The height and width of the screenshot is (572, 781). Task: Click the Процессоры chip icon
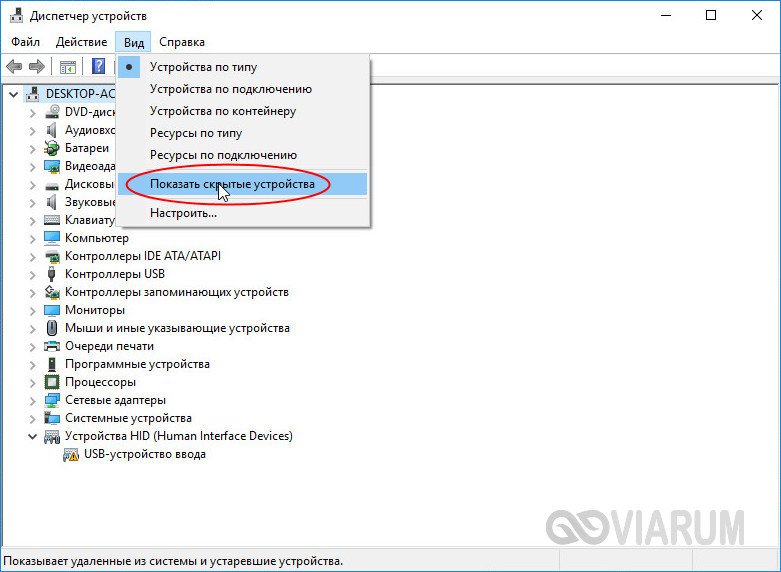click(x=52, y=382)
